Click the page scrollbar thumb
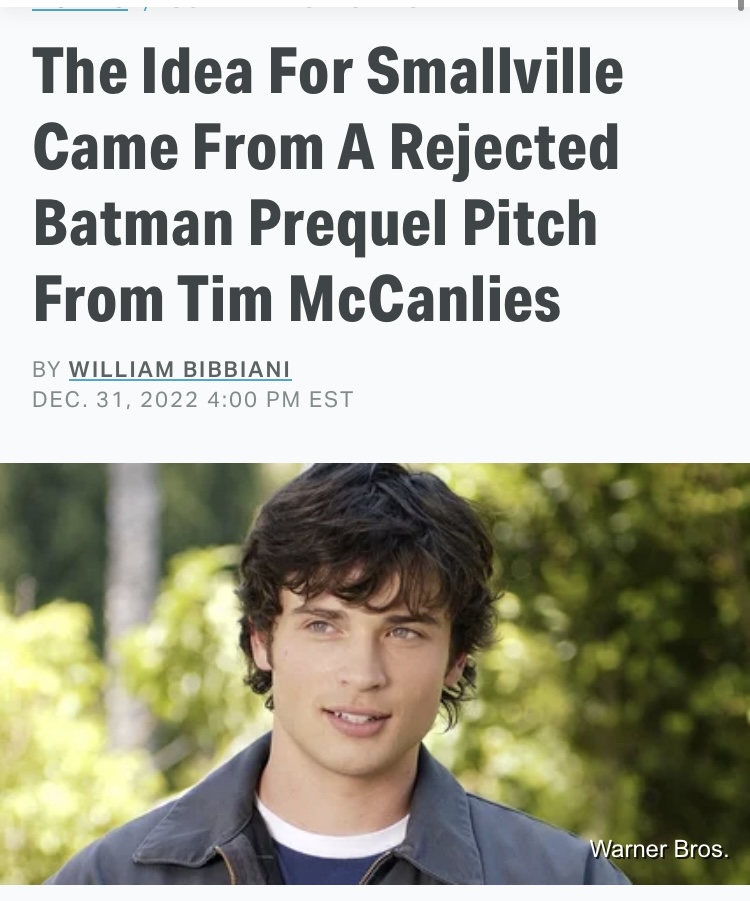Screen dimensions: 750x901 (x=741, y=5)
